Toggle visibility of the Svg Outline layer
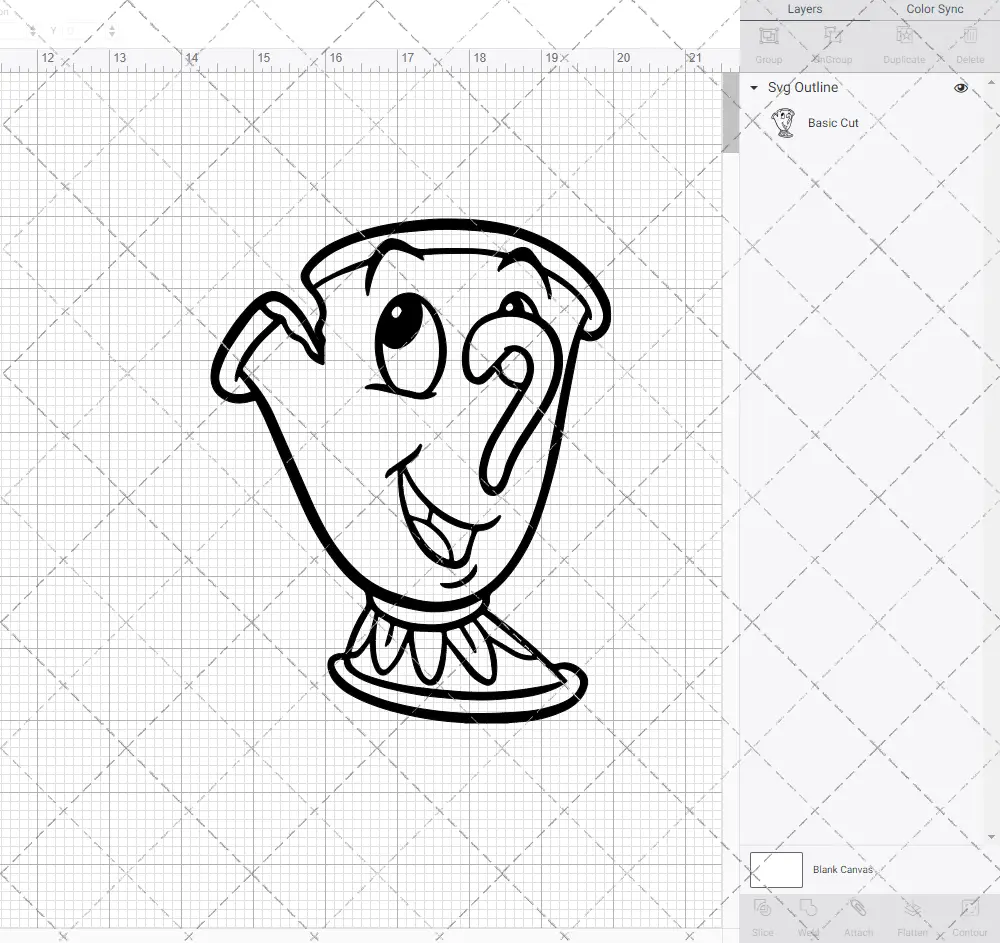This screenshot has width=1000, height=943. [960, 88]
